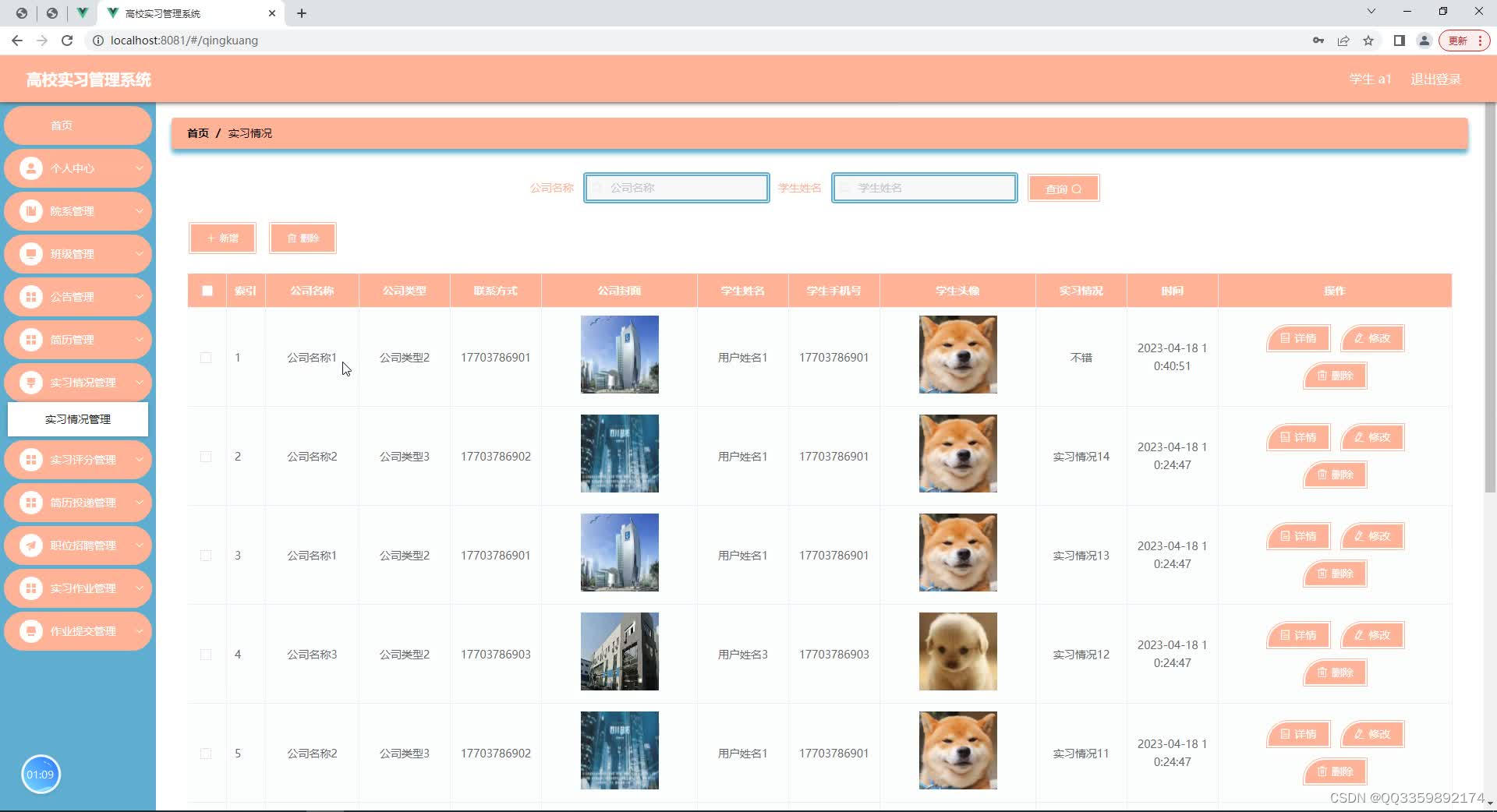
Task: Check the checkbox for row 3
Action: (206, 556)
